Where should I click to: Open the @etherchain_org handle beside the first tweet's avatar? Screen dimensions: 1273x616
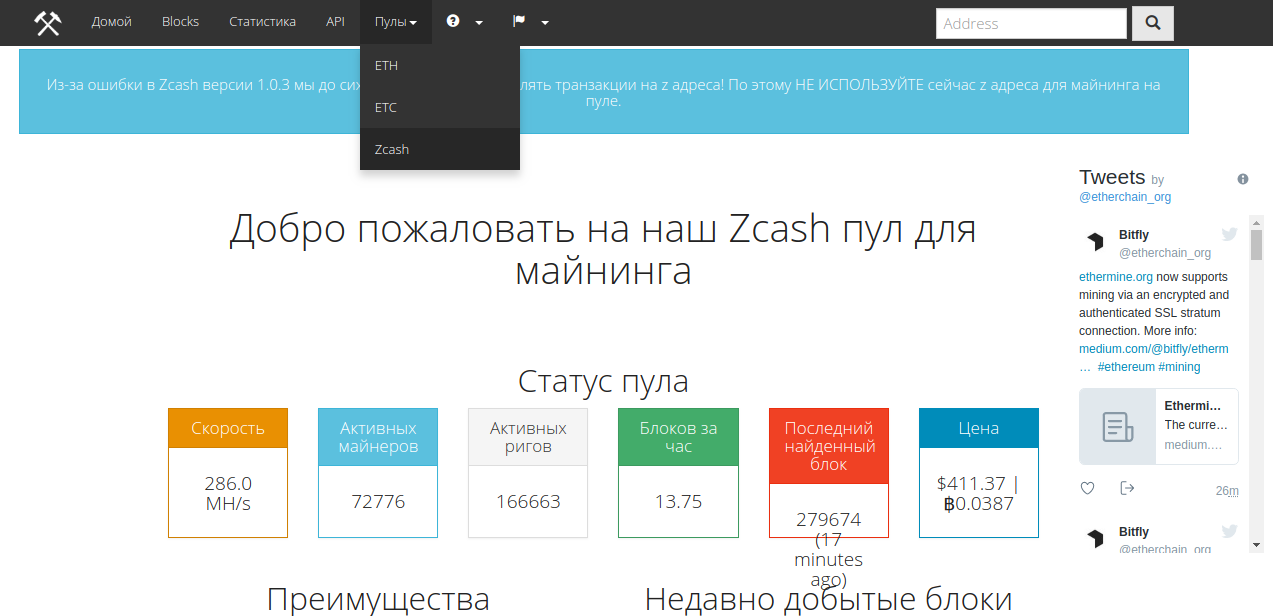[x=1165, y=253]
